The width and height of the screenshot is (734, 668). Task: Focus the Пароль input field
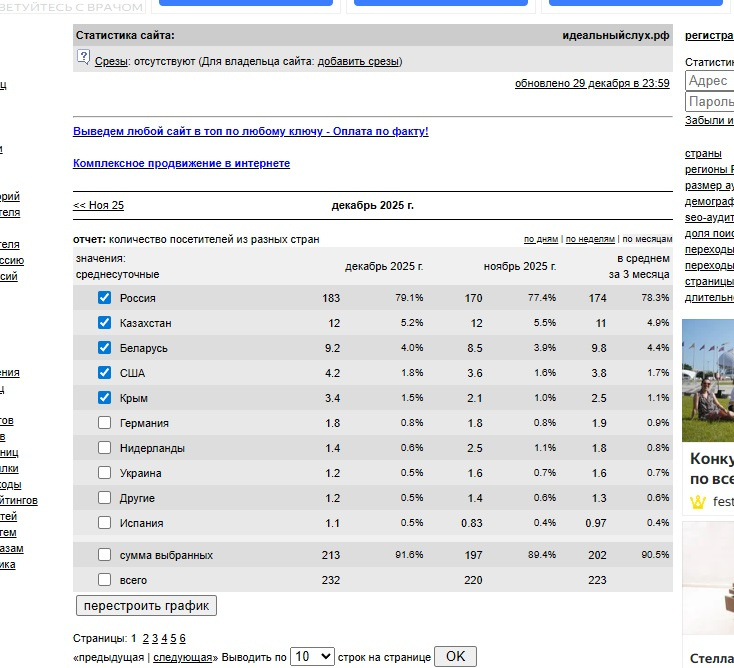tap(710, 101)
